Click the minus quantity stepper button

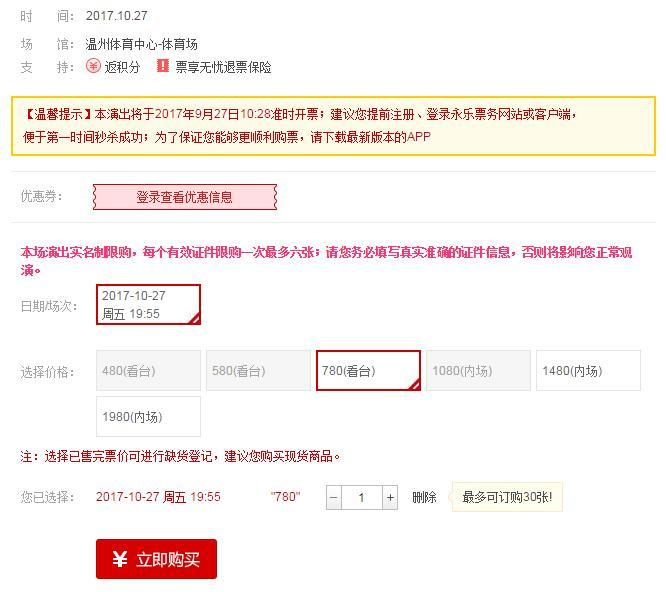(x=334, y=497)
